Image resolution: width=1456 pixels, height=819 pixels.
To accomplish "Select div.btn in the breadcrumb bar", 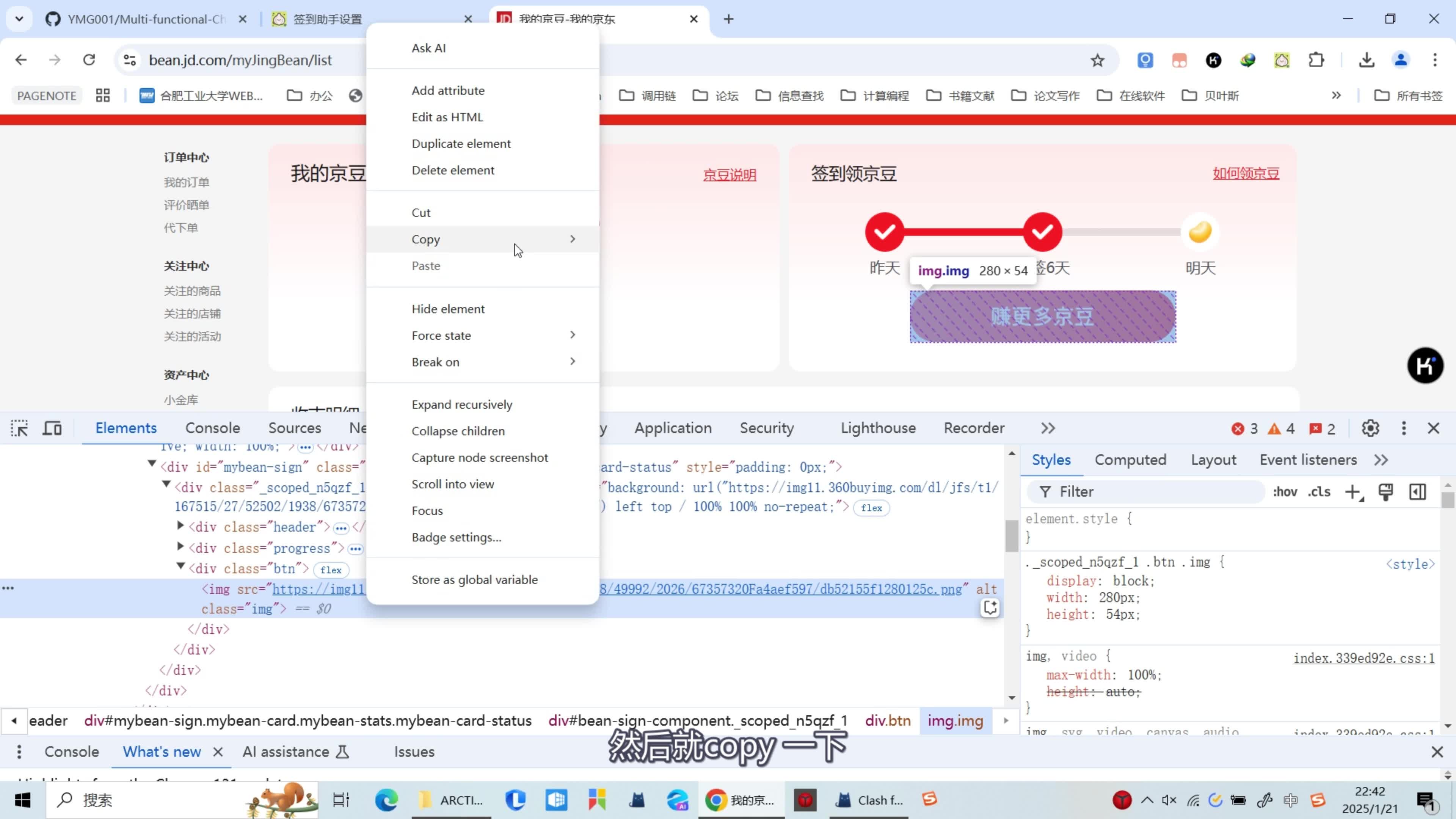I will point(888,721).
